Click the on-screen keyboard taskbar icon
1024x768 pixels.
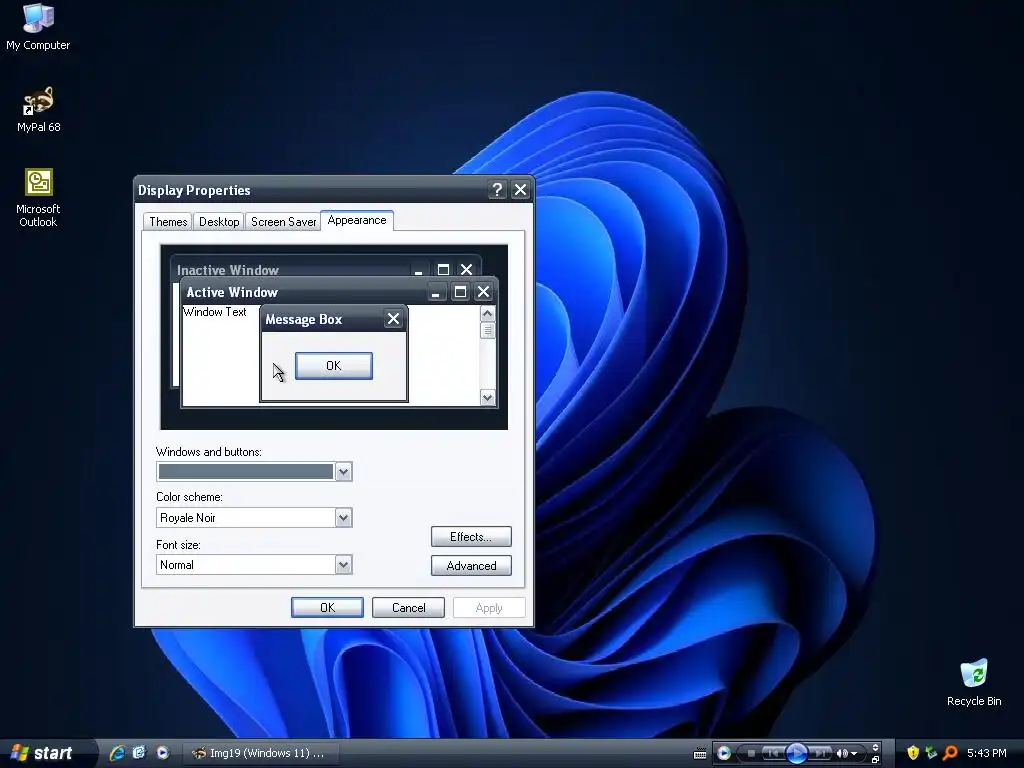pos(699,754)
